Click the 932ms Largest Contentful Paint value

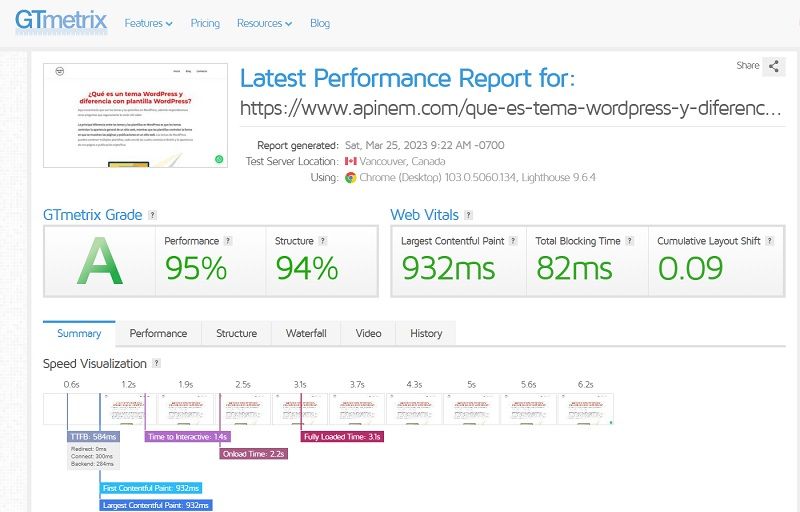coord(448,268)
